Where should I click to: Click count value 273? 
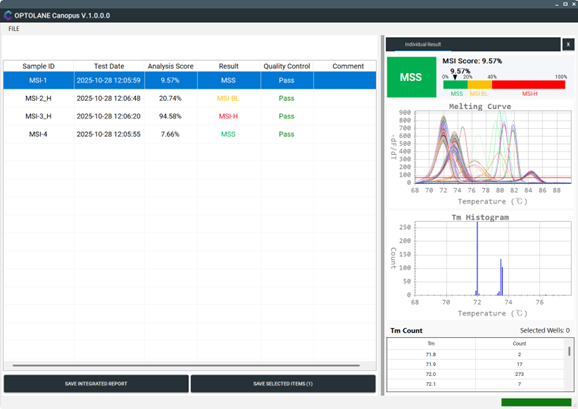pyautogui.click(x=519, y=374)
